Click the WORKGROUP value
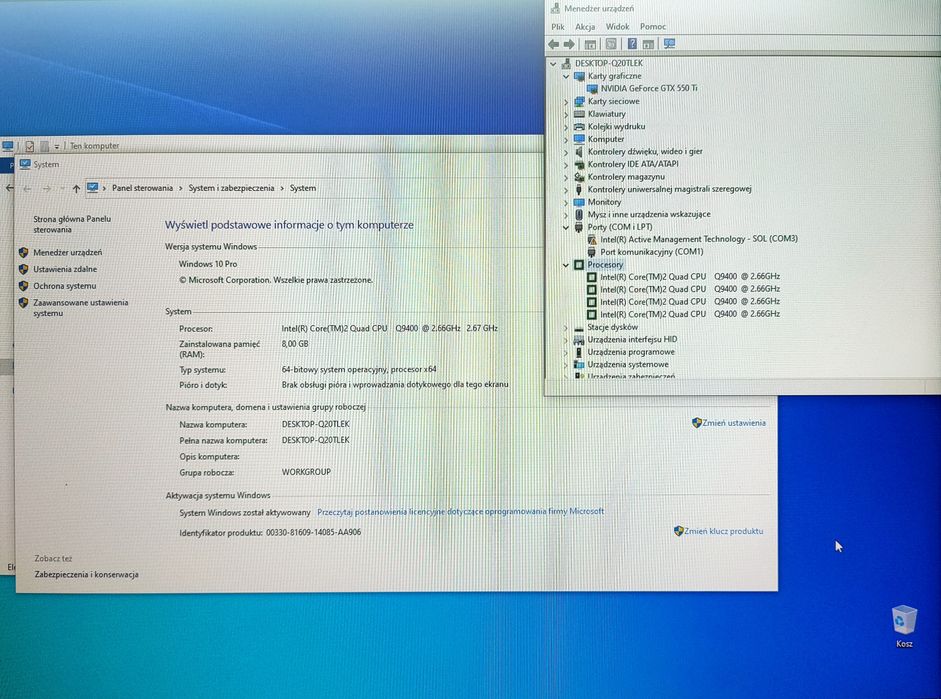This screenshot has width=941, height=699. click(306, 472)
